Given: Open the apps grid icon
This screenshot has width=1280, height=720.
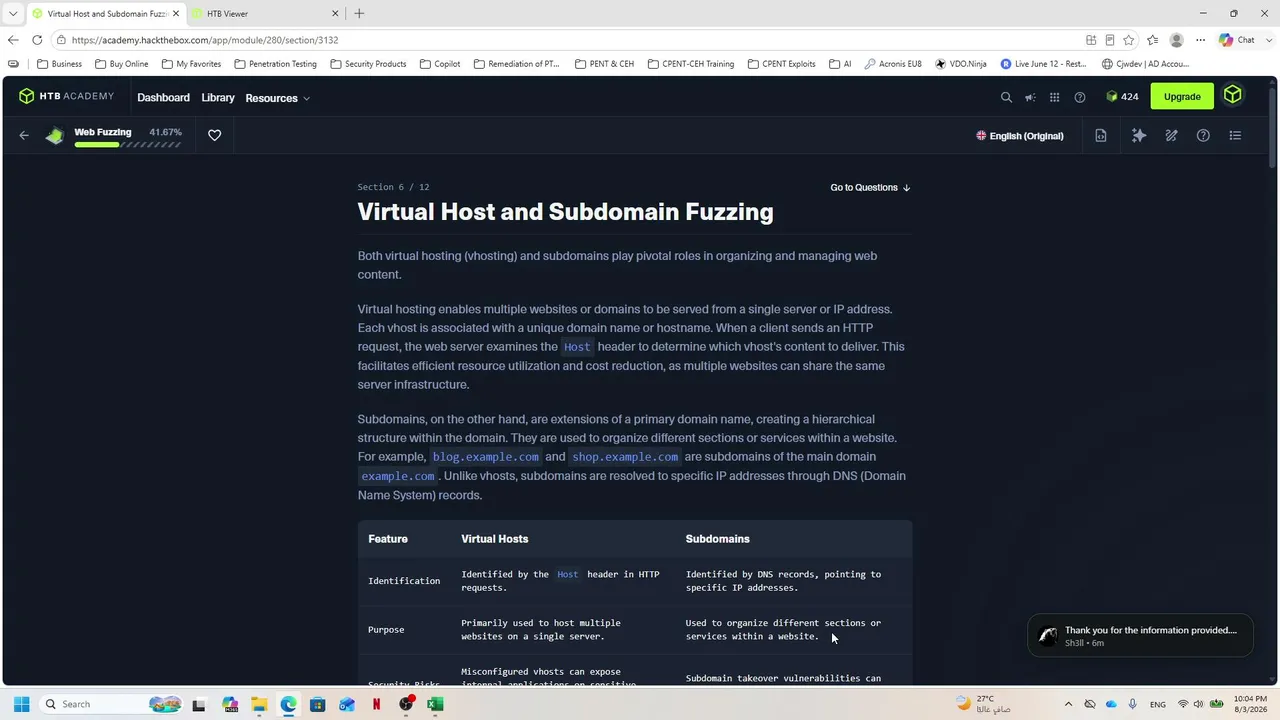Looking at the screenshot, I should click(1054, 97).
